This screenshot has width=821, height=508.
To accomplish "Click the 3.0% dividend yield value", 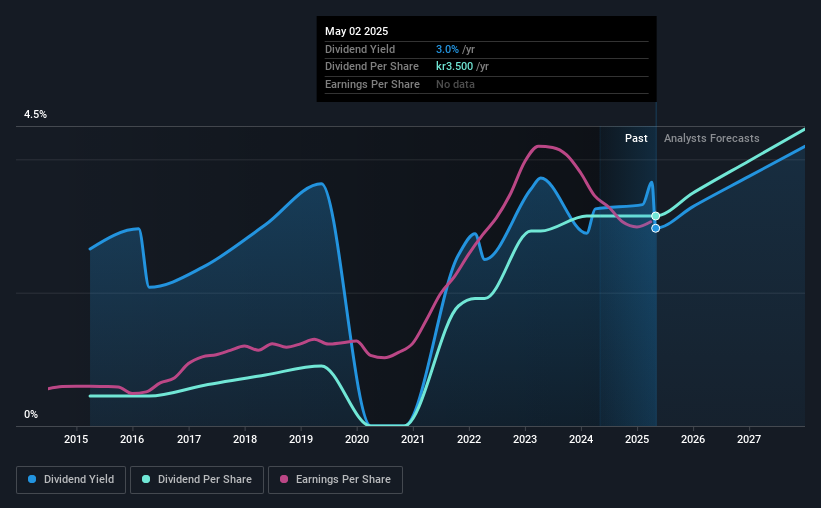I will [x=447, y=49].
